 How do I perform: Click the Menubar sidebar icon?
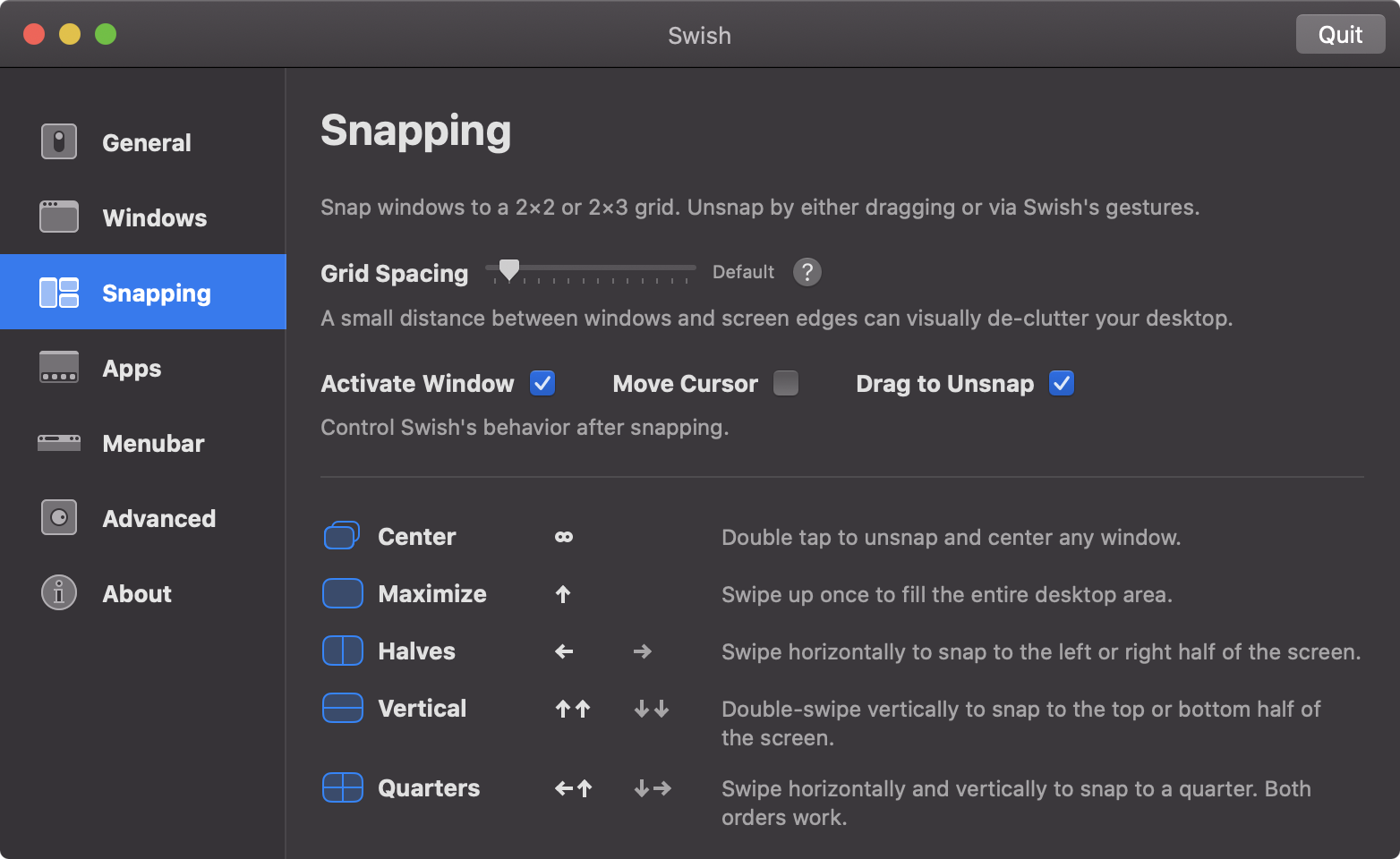[x=58, y=442]
